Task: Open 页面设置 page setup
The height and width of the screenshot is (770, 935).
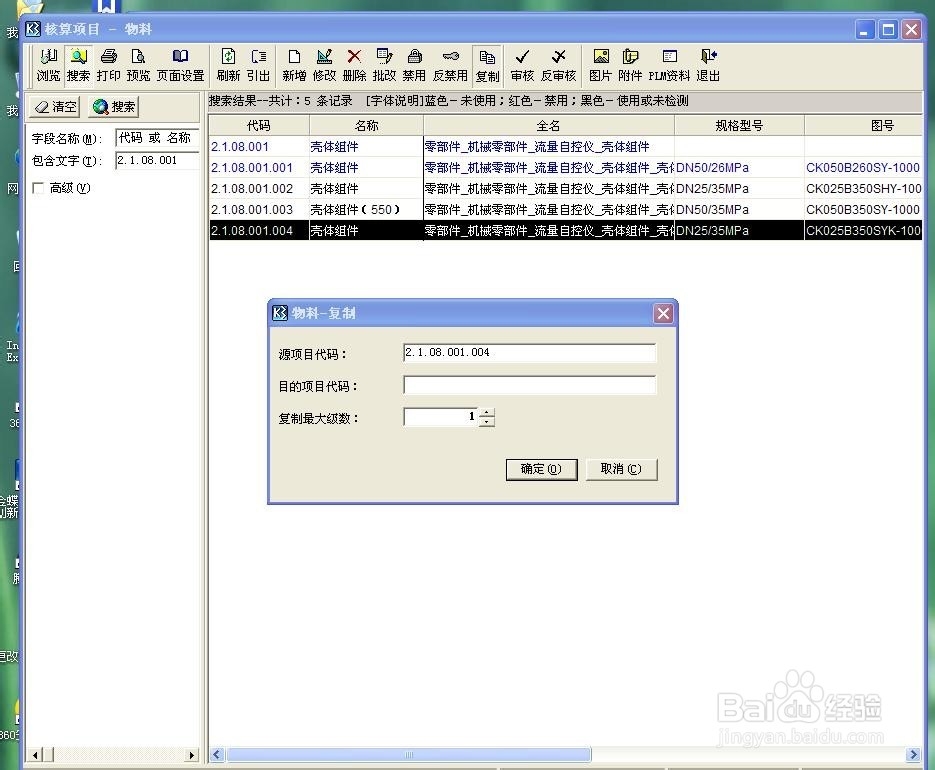Action: 180,65
